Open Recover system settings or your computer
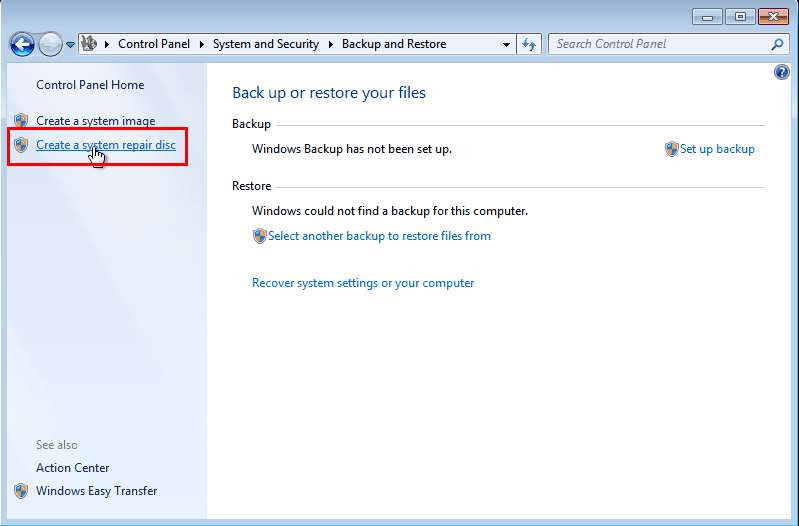The width and height of the screenshot is (799, 526). click(x=363, y=283)
